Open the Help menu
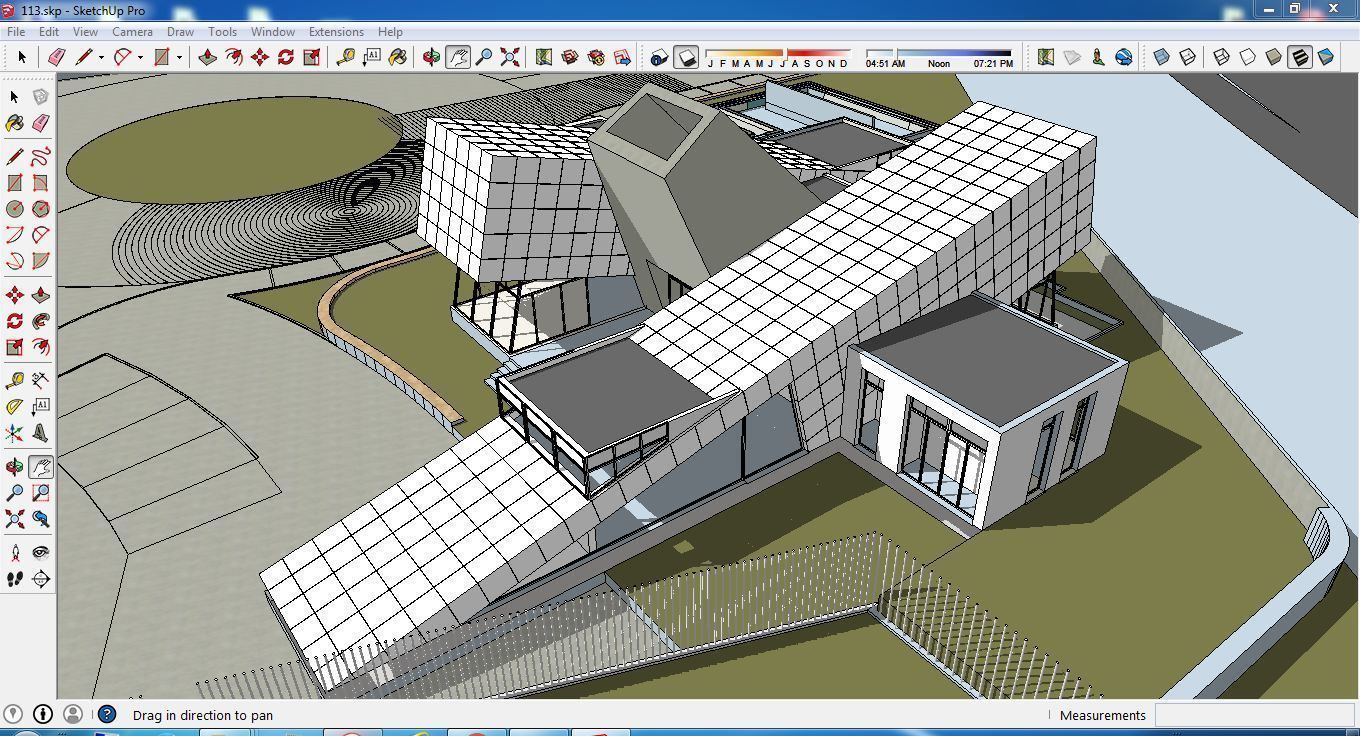The image size is (1360, 736). 390,32
